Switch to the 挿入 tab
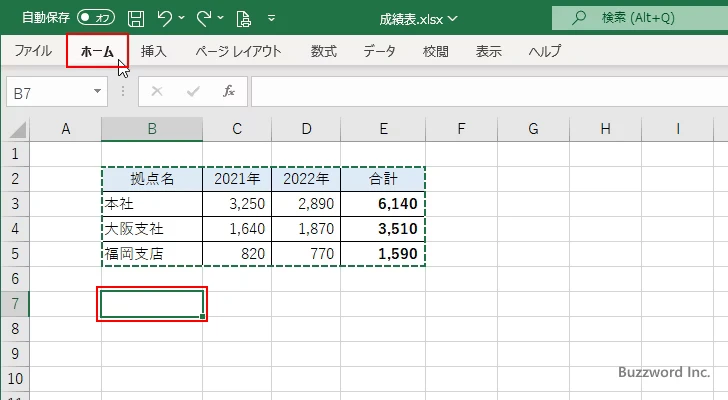This screenshot has height=400, width=728. (154, 51)
